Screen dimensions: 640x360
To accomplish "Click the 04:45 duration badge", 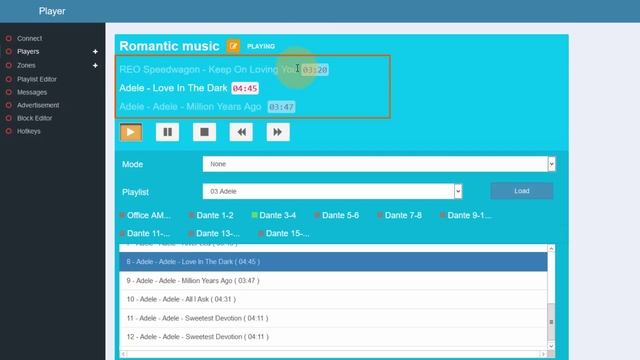I will 245,89.
